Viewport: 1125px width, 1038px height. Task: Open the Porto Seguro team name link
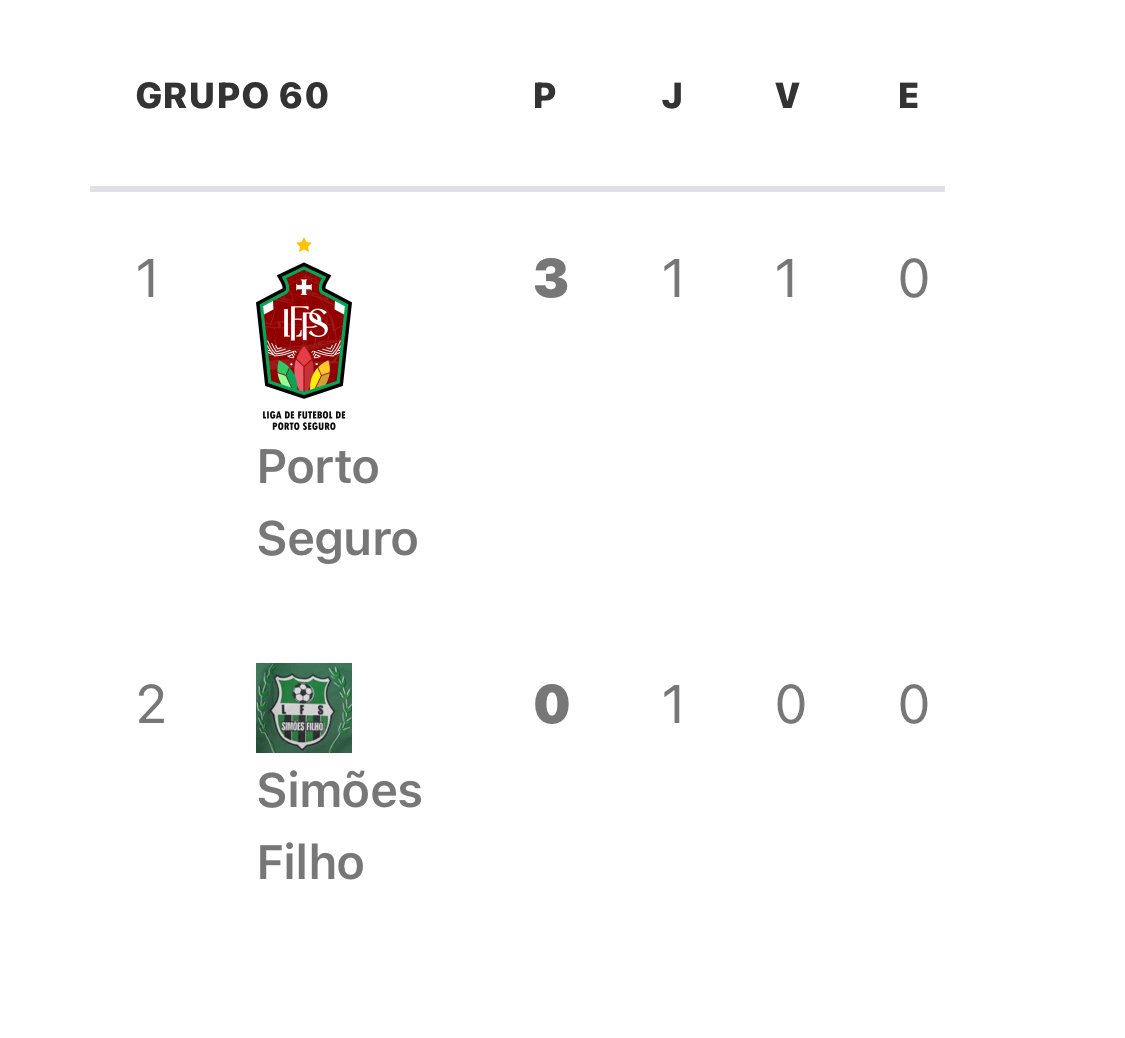337,502
